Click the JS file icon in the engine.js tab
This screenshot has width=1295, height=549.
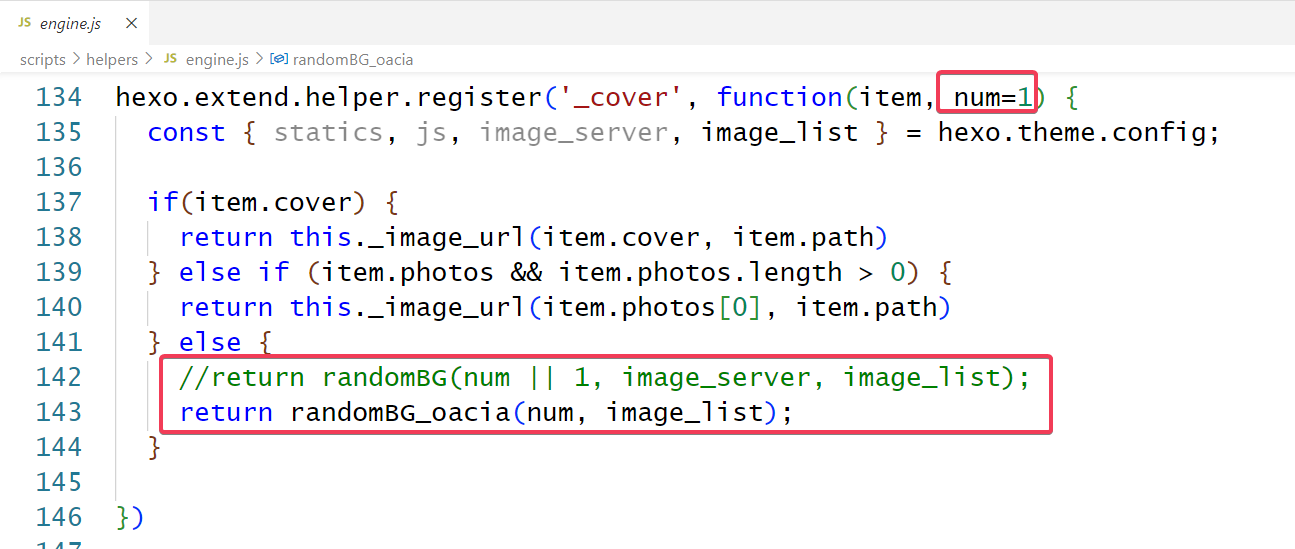click(x=24, y=22)
